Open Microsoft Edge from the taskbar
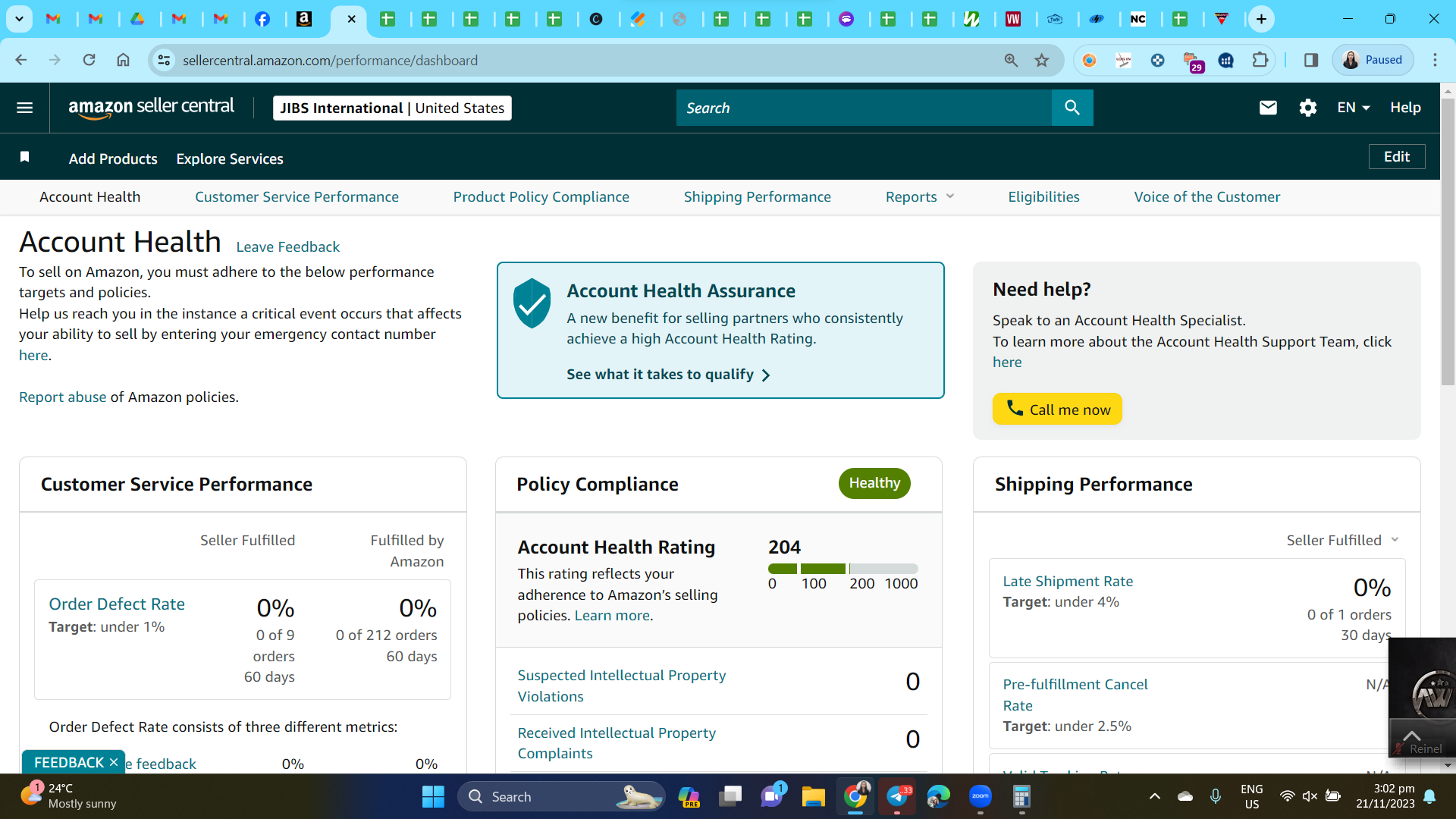Image resolution: width=1456 pixels, height=819 pixels. pyautogui.click(x=939, y=796)
